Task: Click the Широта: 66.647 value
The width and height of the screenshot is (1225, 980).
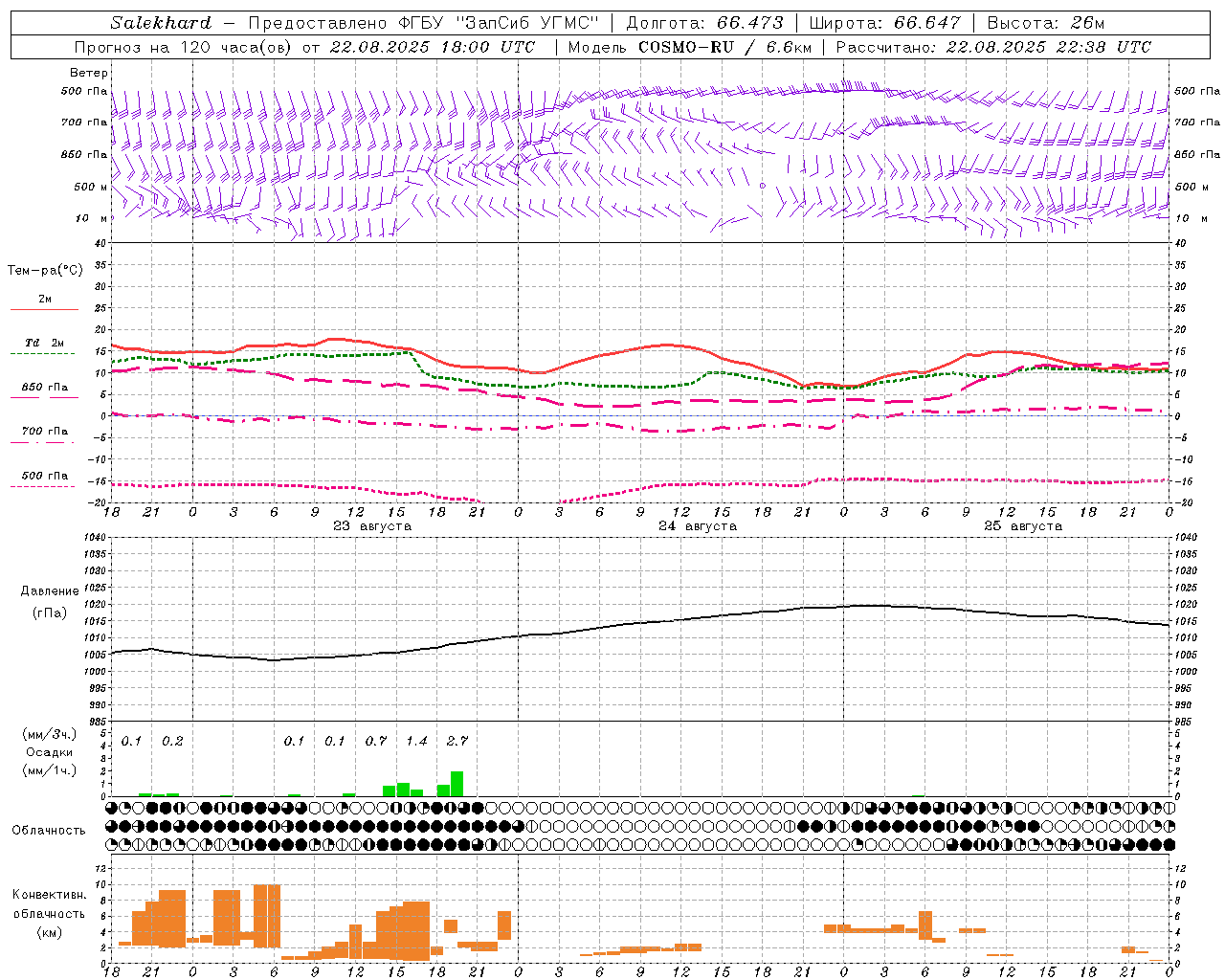Action: tap(884, 23)
